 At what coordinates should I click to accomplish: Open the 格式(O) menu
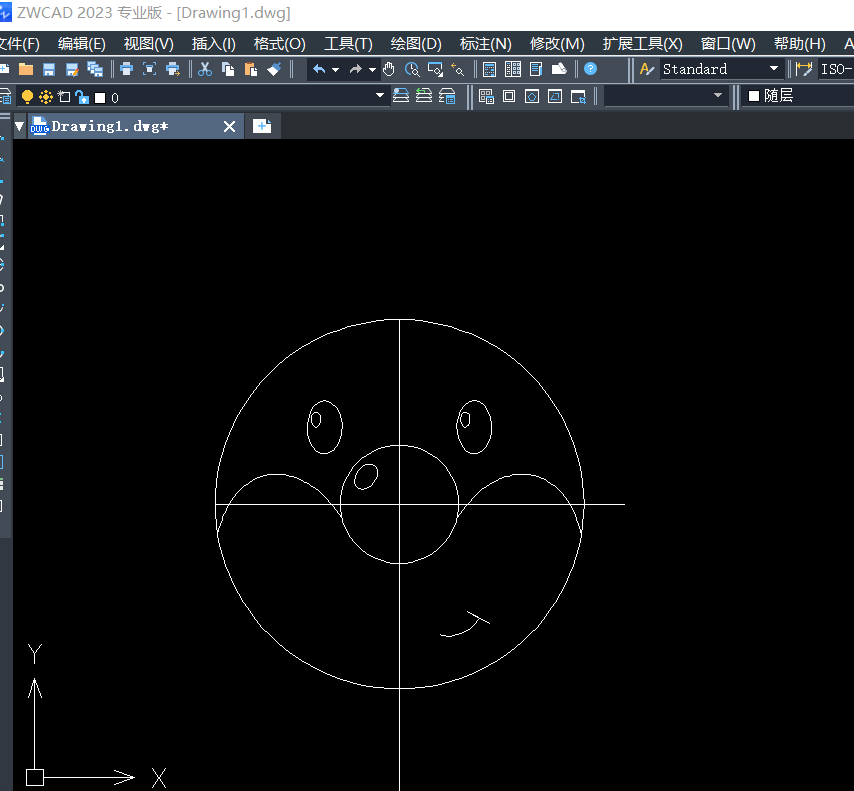tap(279, 44)
